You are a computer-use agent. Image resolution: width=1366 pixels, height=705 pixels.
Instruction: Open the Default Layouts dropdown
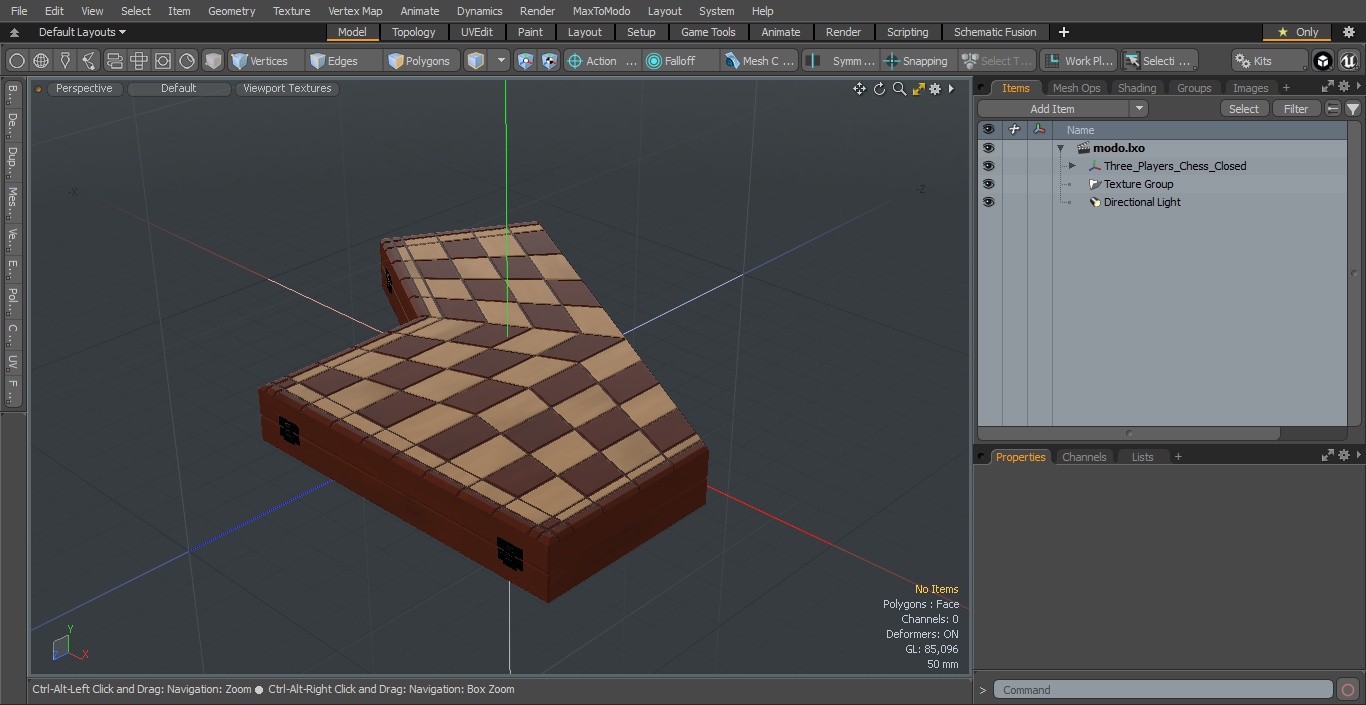point(82,32)
